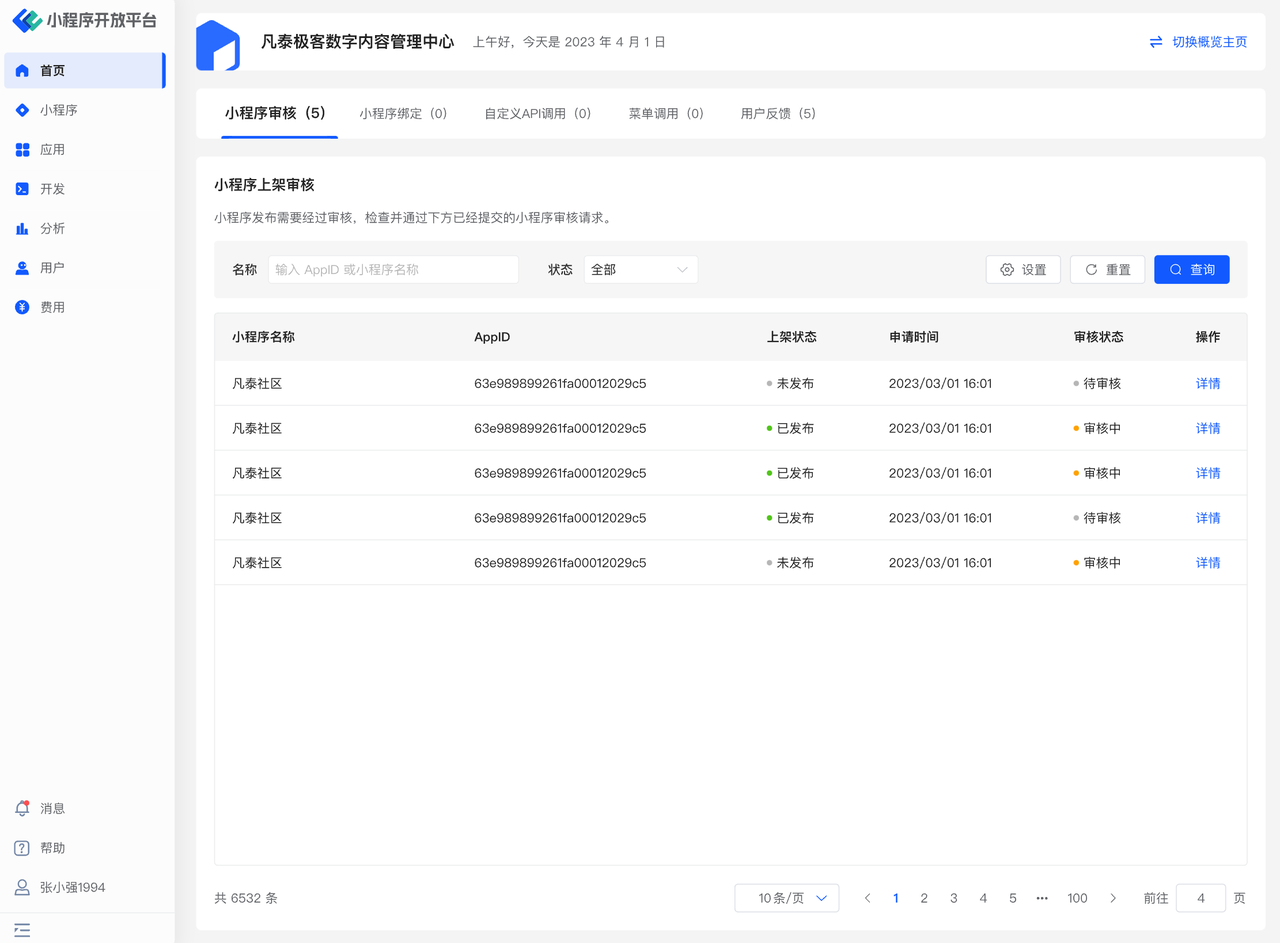Click the 费用 yen coin icon
The width and height of the screenshot is (1280, 943).
tap(22, 308)
